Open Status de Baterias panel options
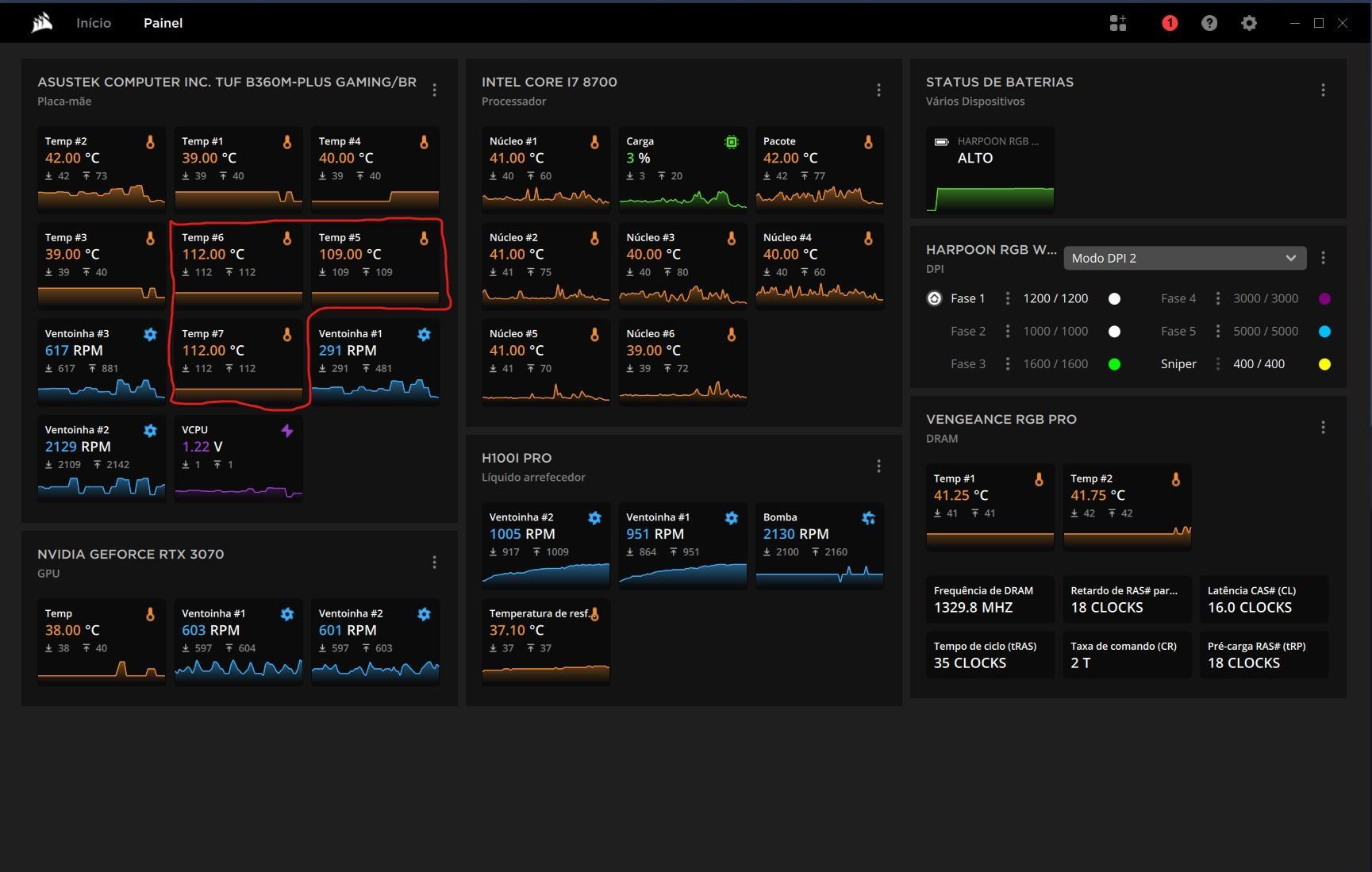The height and width of the screenshot is (872, 1372). (1323, 90)
